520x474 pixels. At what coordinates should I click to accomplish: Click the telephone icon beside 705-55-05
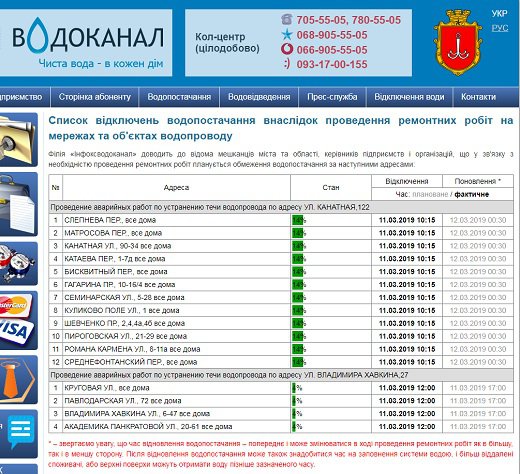[287, 19]
